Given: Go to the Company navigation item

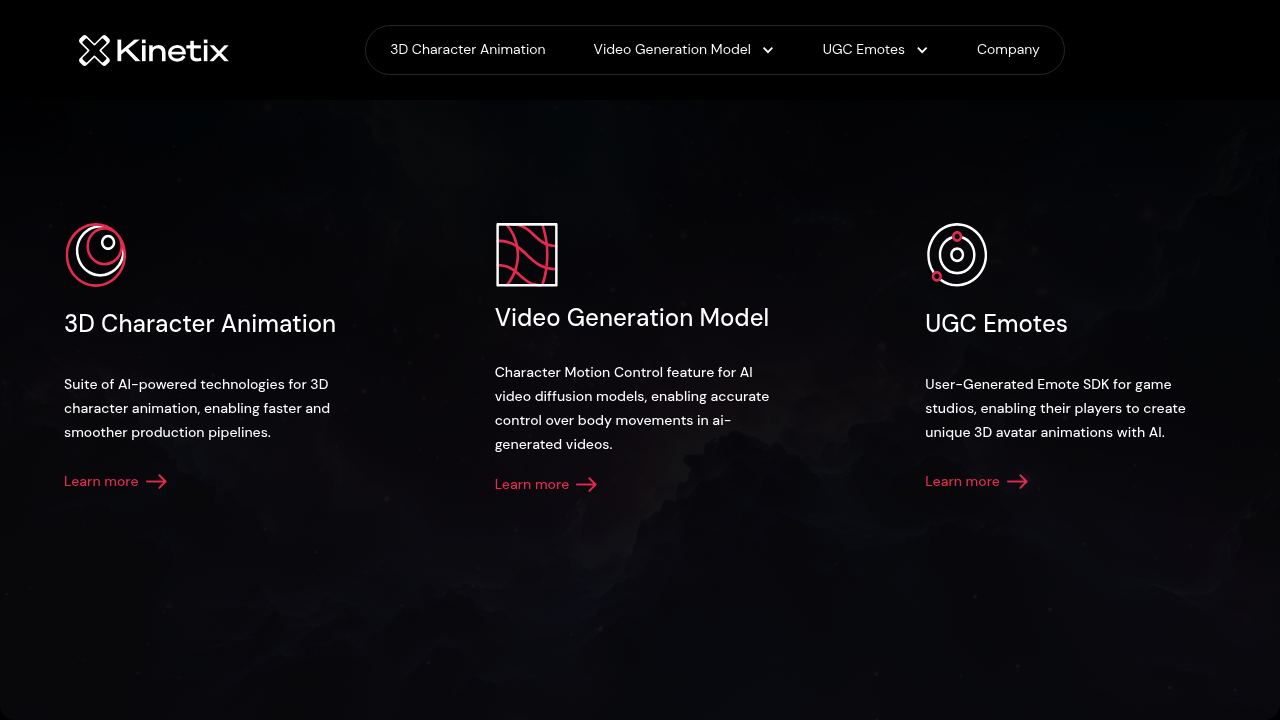Looking at the screenshot, I should coord(1007,49).
